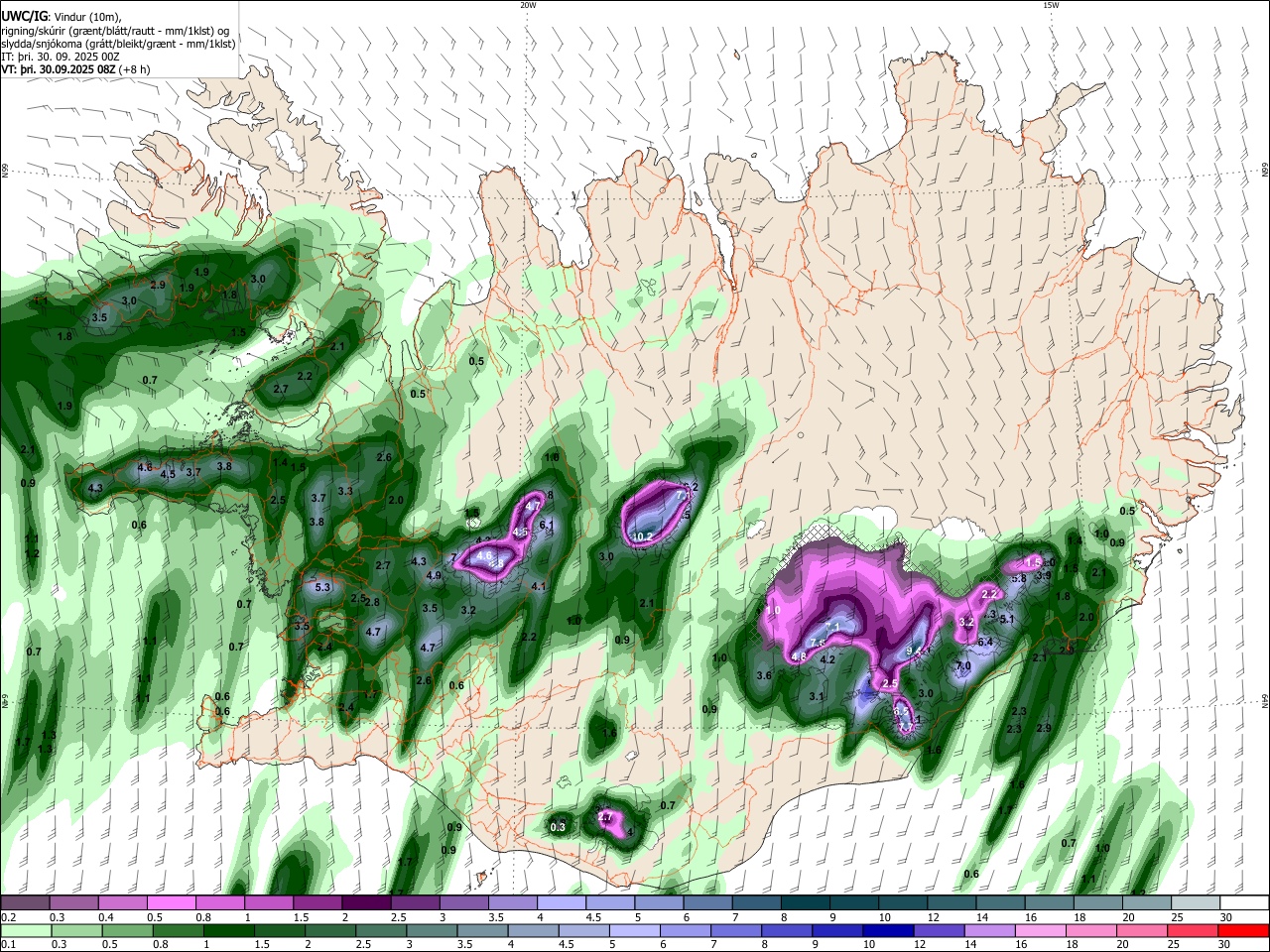Click the '5.1' value in the southeast
Screen dimensions: 1270x952
(1008, 619)
